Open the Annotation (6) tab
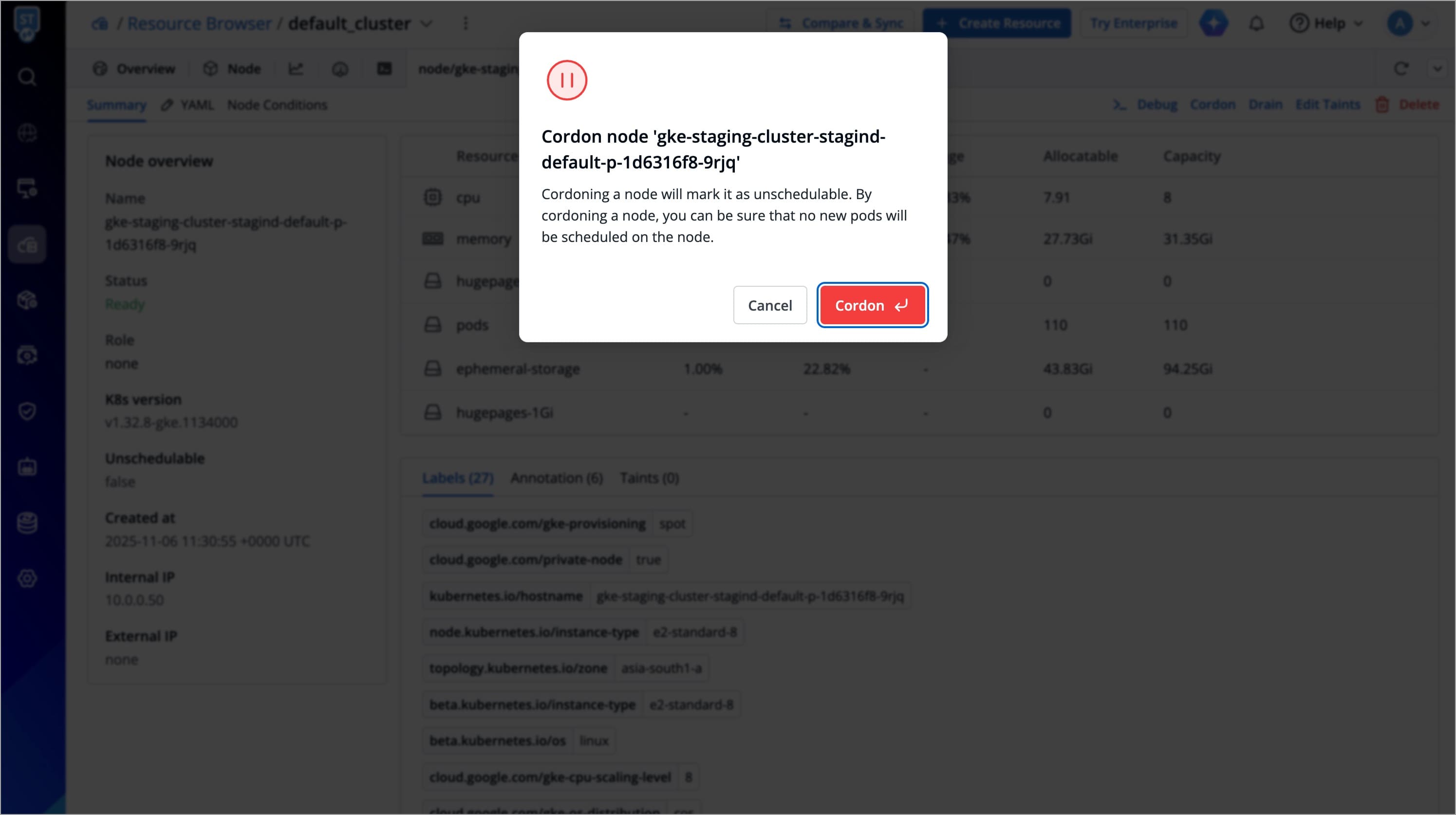The image size is (1456, 815). pos(556,478)
